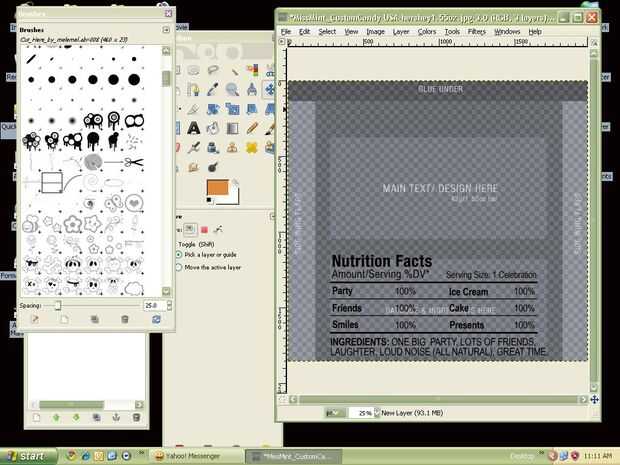620x465 pixels.
Task: Click the duplicate layer icon
Action: point(96,418)
